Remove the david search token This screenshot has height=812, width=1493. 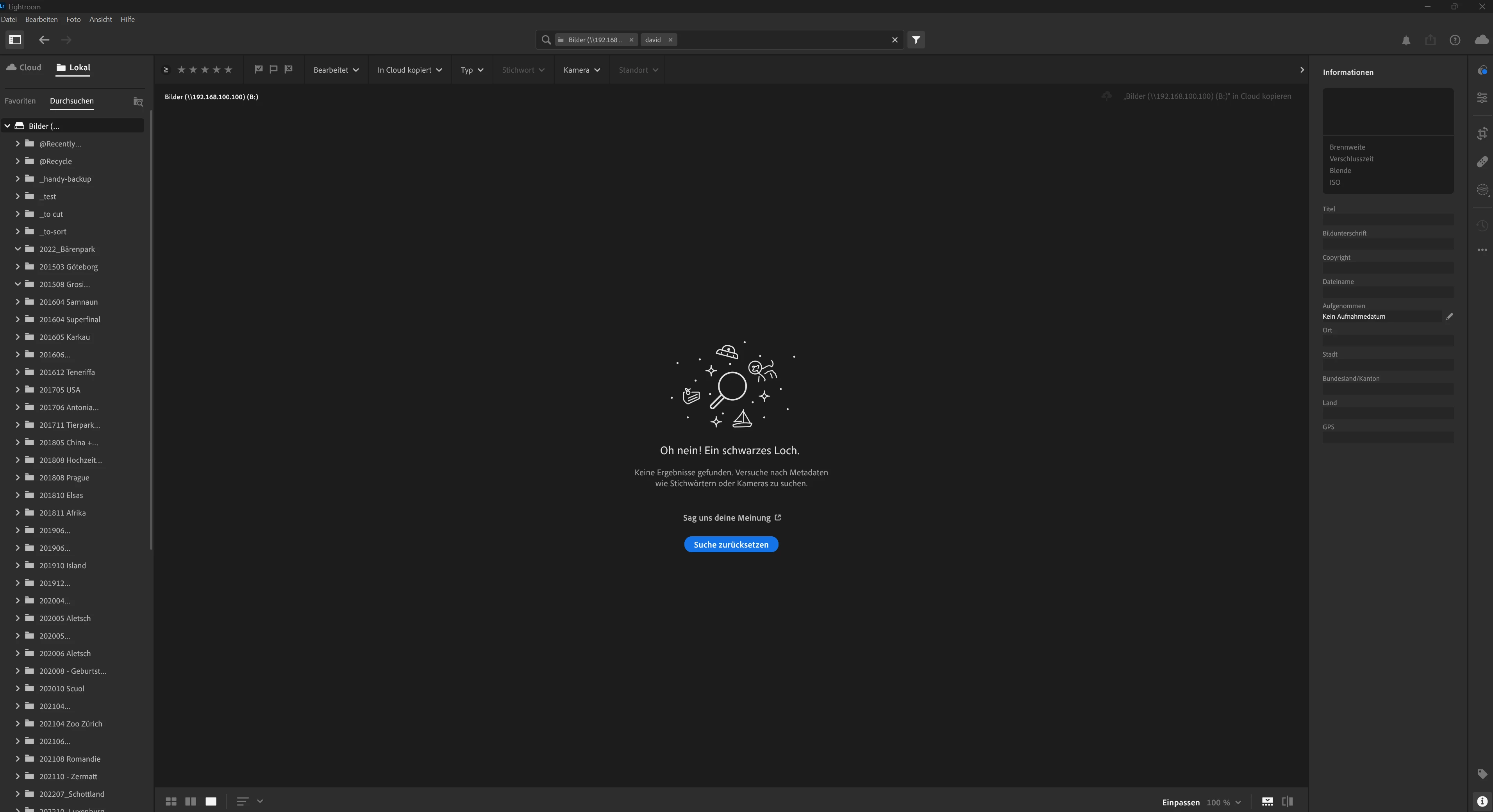671,40
